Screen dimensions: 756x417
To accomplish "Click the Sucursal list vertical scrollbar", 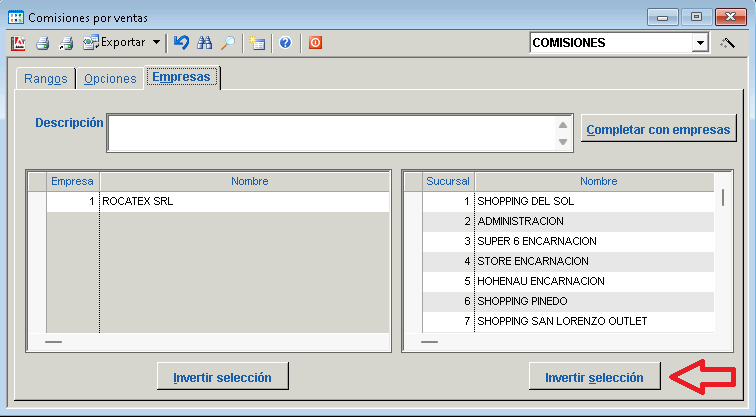I will click(722, 260).
